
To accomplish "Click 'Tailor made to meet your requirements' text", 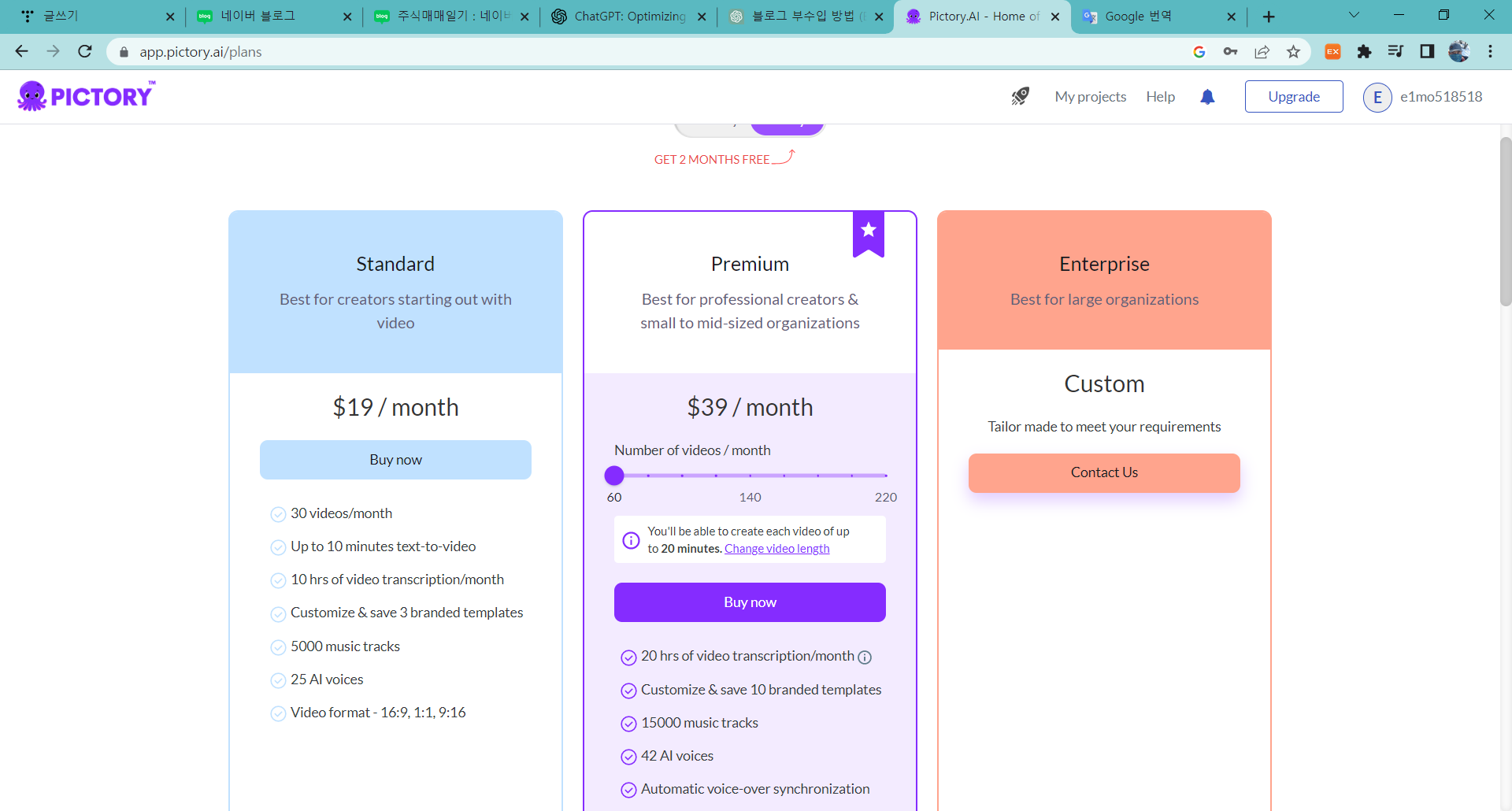I will [1104, 427].
